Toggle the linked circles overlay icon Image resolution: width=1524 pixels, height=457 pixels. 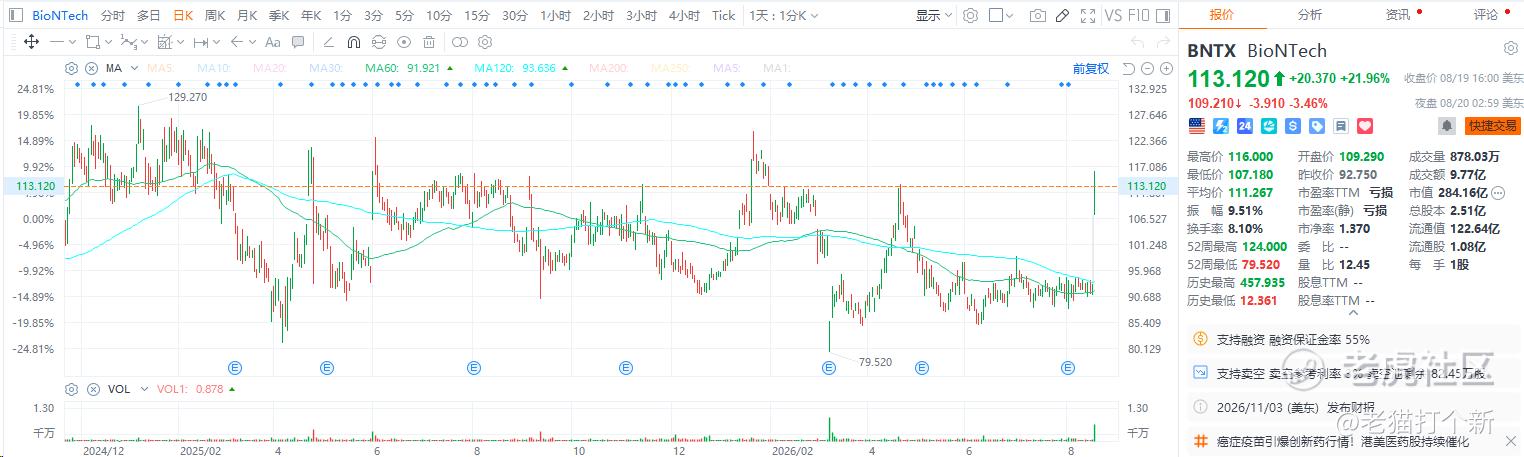459,42
